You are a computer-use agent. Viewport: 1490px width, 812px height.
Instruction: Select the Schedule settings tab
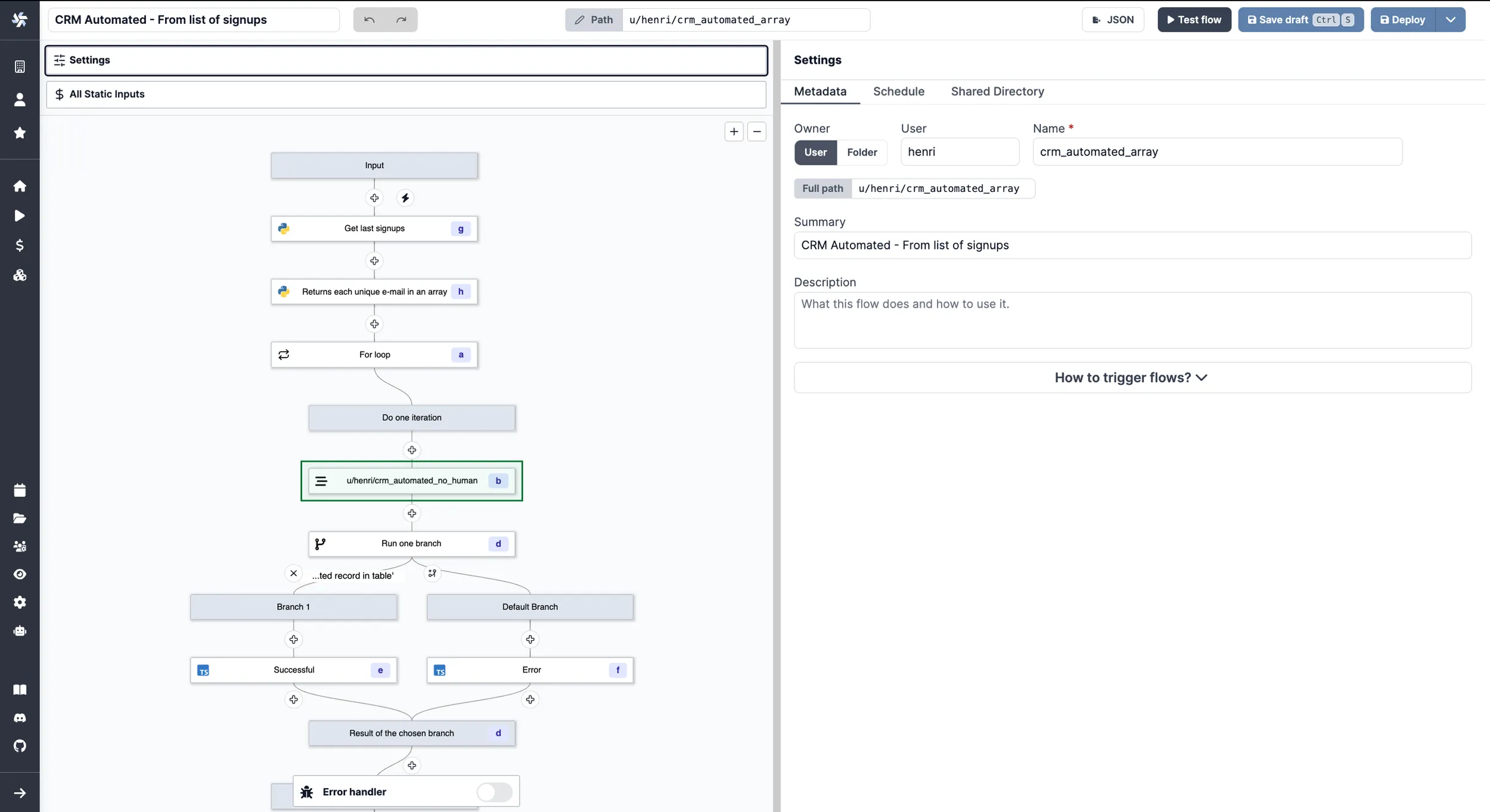(x=899, y=91)
